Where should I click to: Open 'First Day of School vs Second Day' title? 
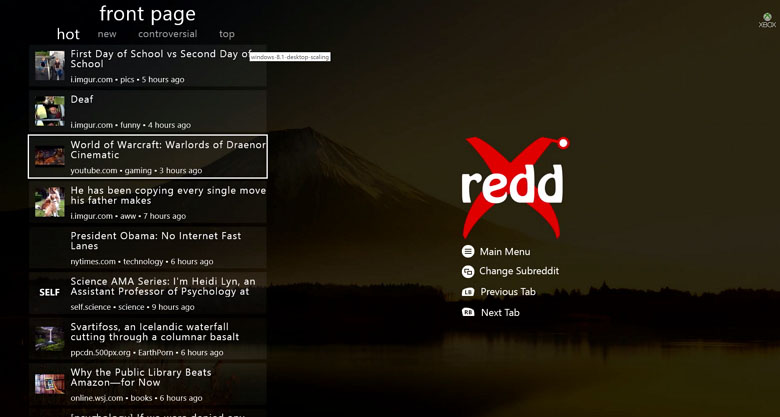pyautogui.click(x=161, y=59)
